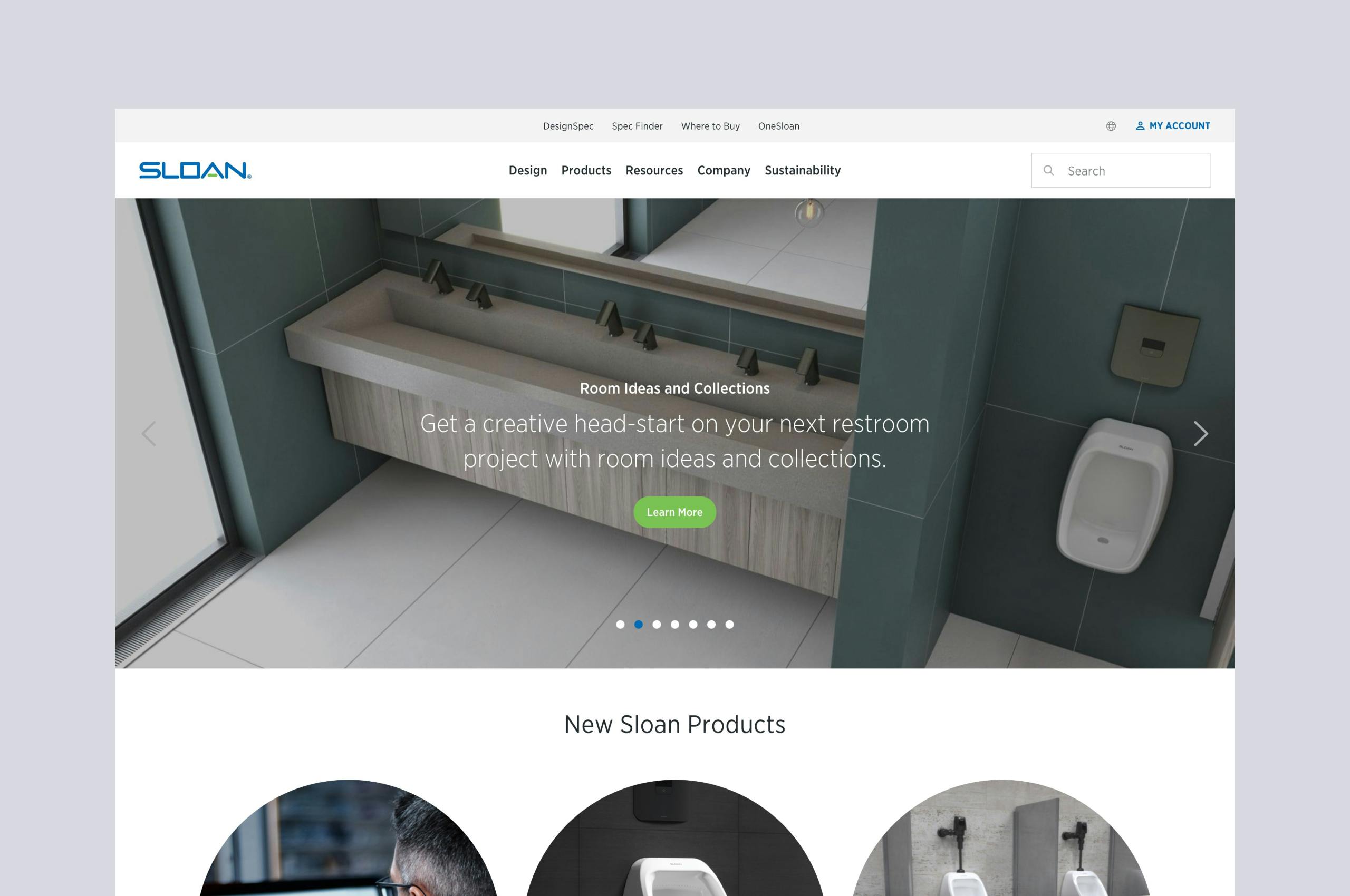Open the Where to Buy link
Viewport: 1350px width, 896px height.
(710, 126)
